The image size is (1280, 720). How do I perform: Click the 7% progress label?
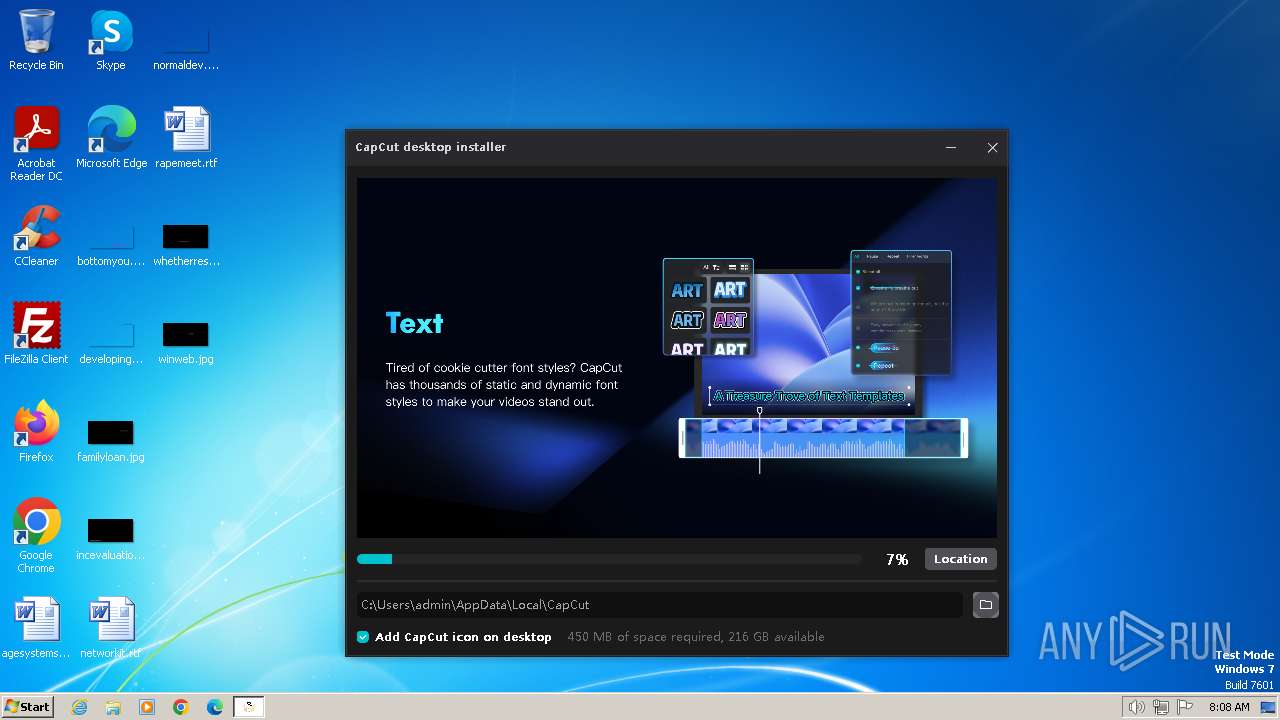[897, 560]
